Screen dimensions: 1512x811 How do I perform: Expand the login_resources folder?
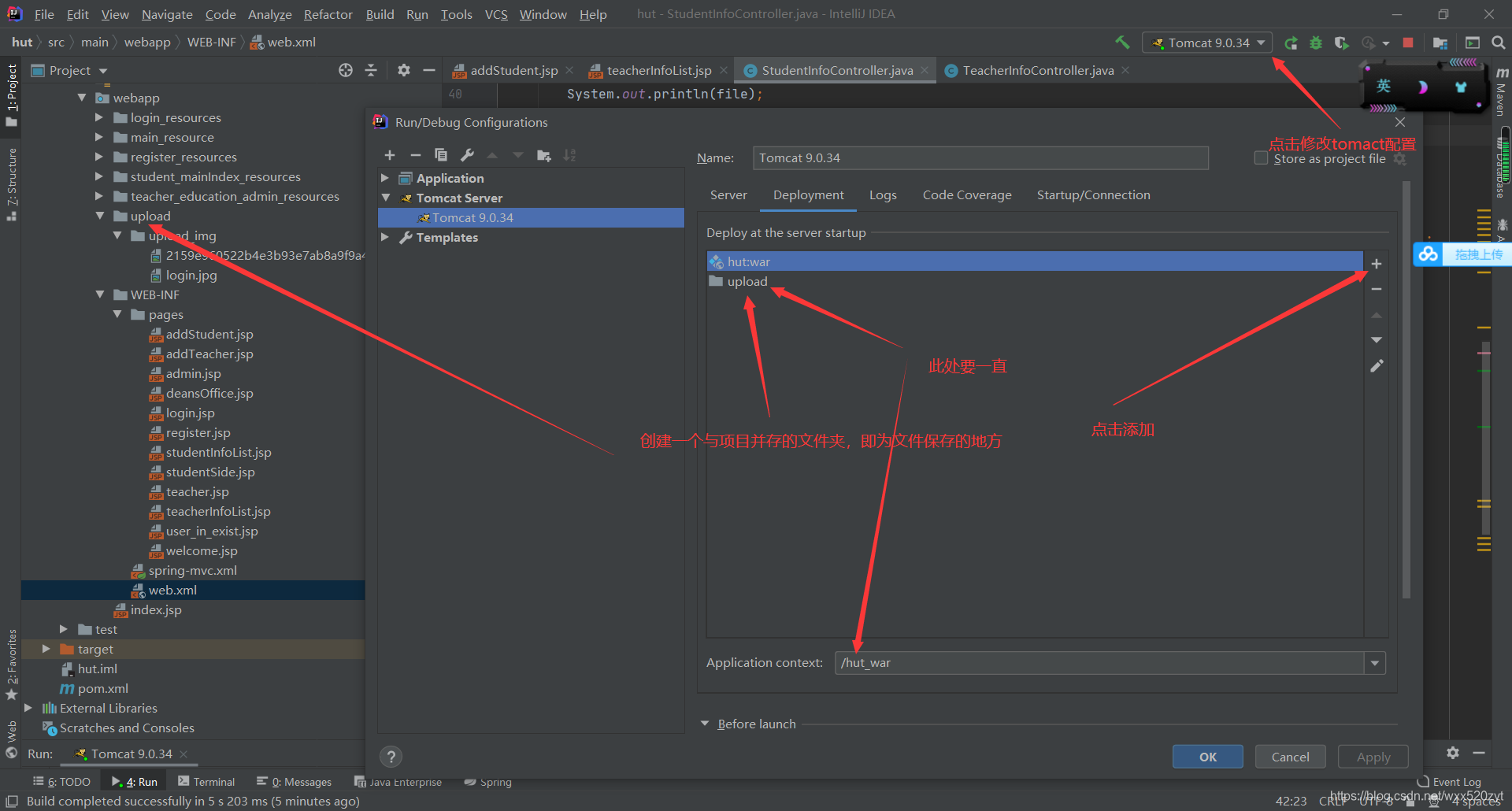(x=99, y=117)
